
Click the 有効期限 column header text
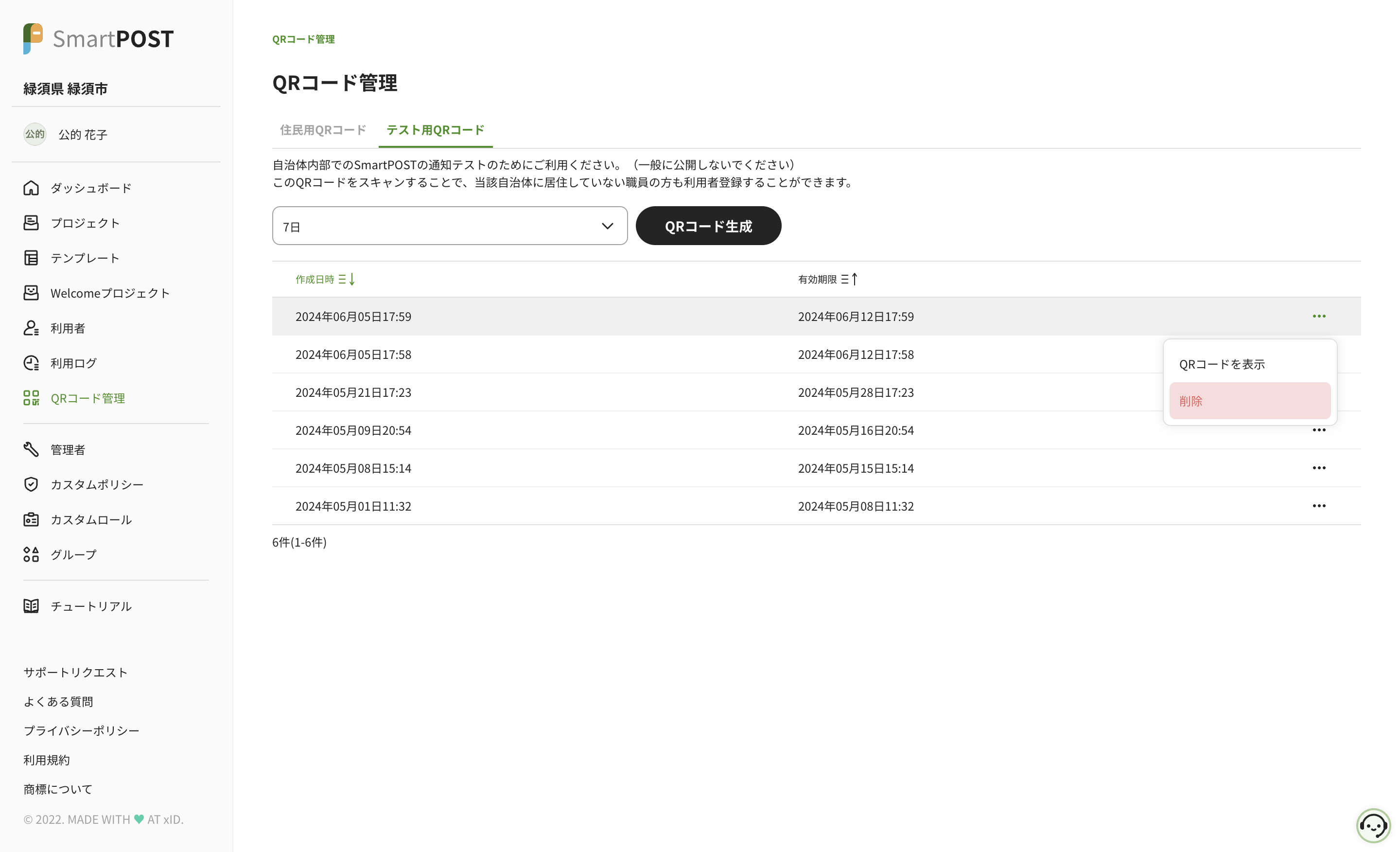click(817, 279)
